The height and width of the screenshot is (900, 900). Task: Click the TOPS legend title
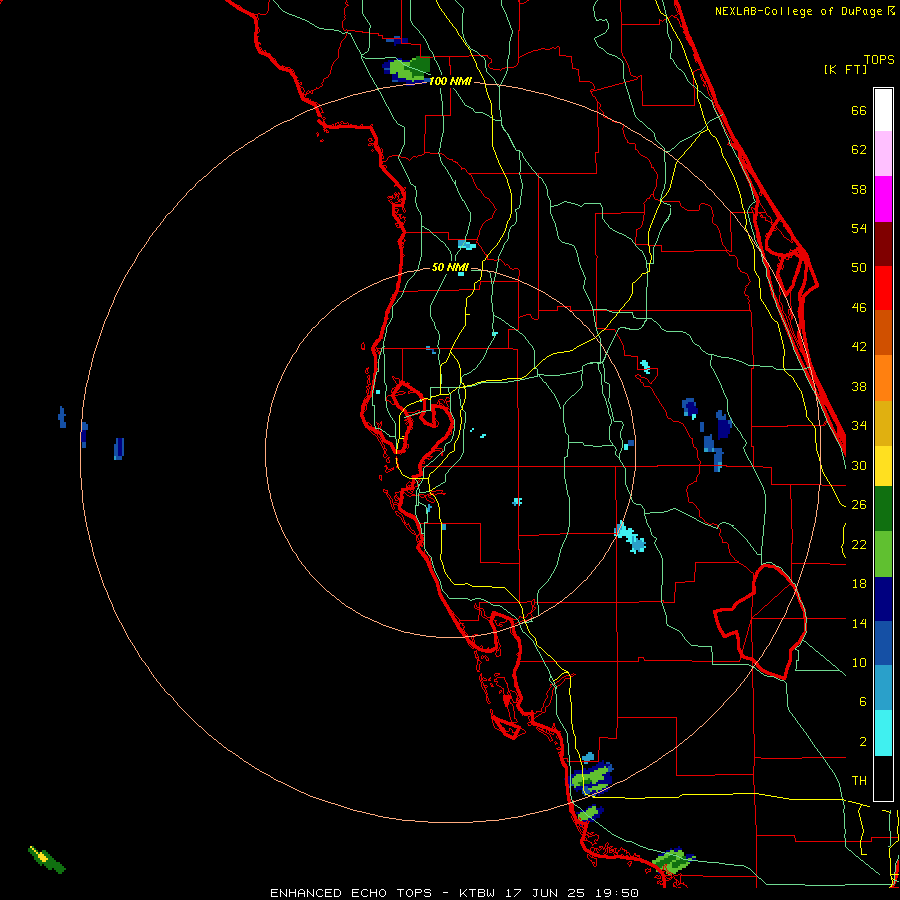pyautogui.click(x=879, y=60)
